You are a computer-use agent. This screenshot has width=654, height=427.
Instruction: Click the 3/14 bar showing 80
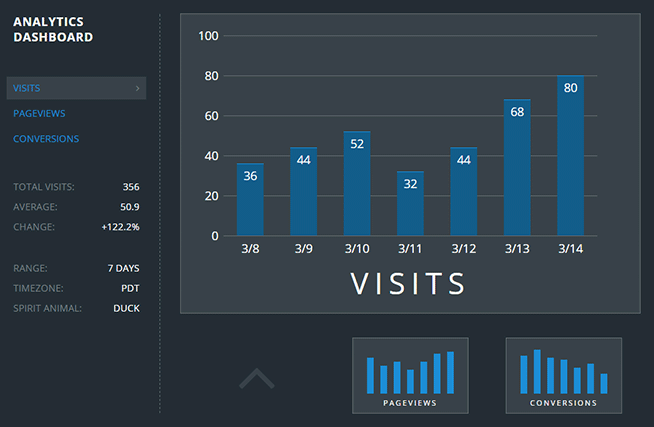[x=570, y=156]
